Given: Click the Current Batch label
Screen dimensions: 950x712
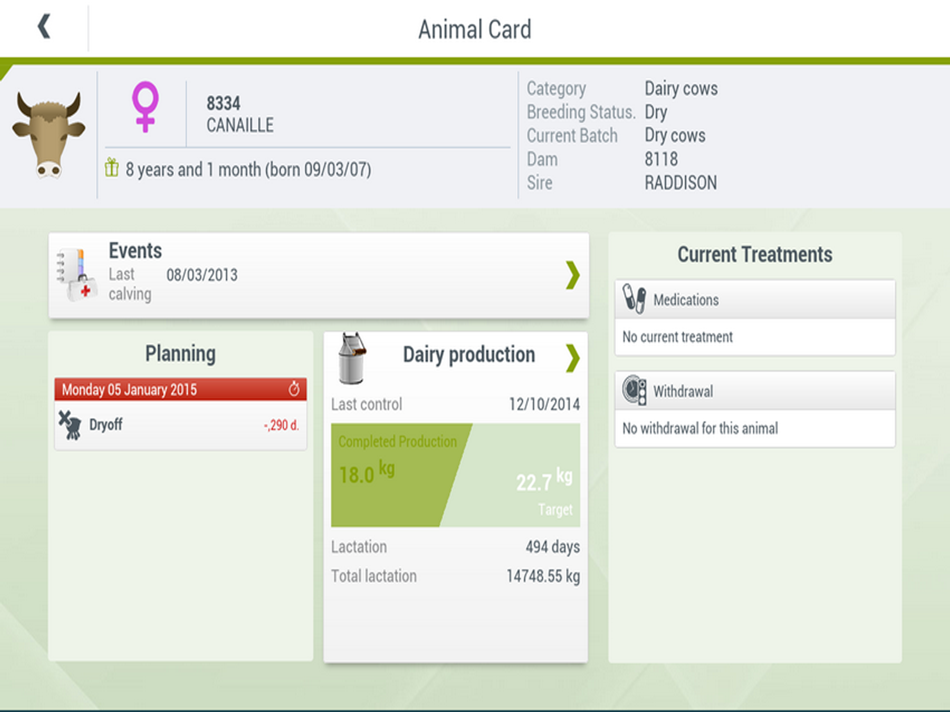Looking at the screenshot, I should 572,136.
